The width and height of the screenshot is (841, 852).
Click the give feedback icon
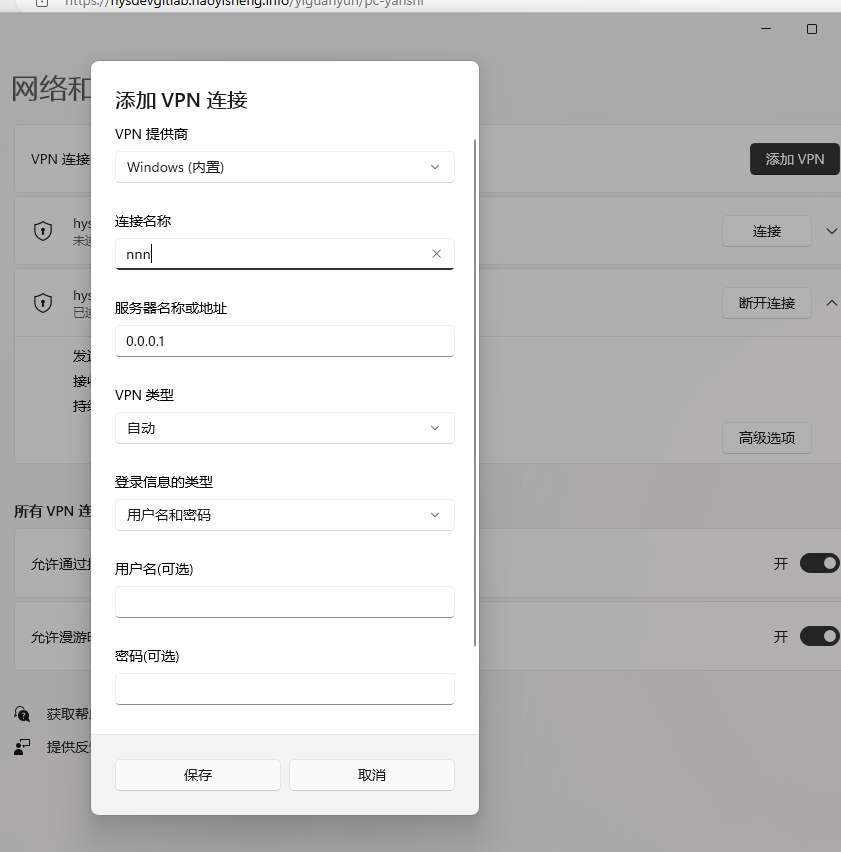[x=22, y=747]
